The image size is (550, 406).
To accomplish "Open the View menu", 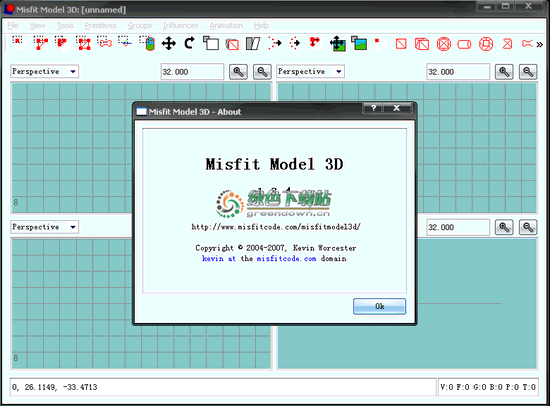I will point(38,26).
